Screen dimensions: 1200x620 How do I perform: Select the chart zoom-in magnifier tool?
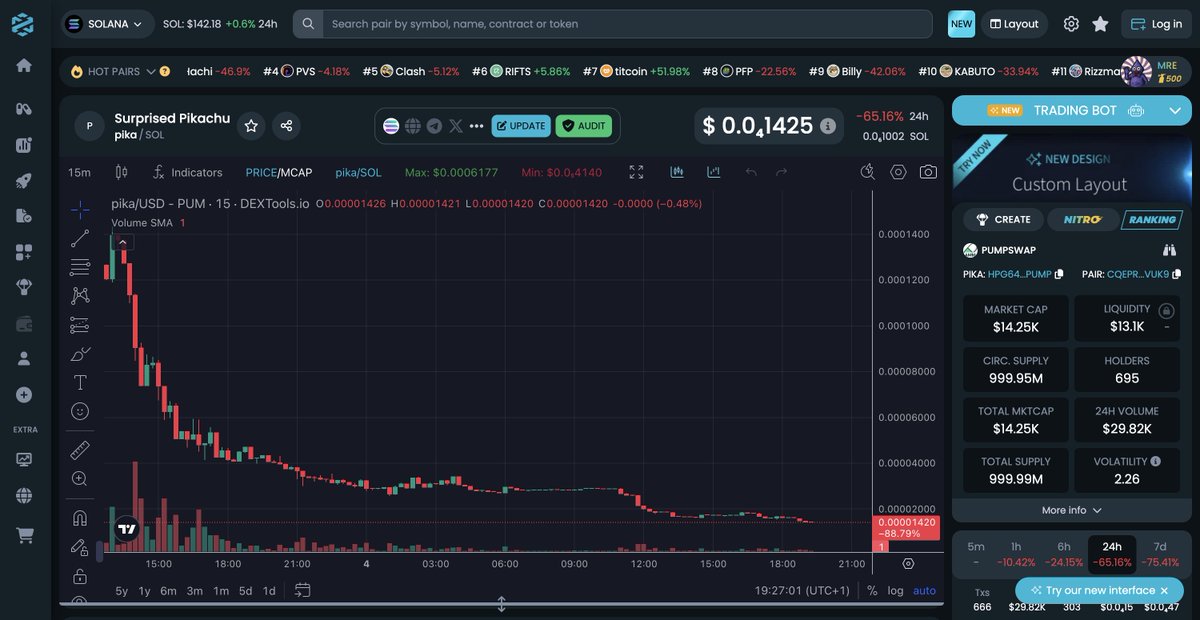80,479
